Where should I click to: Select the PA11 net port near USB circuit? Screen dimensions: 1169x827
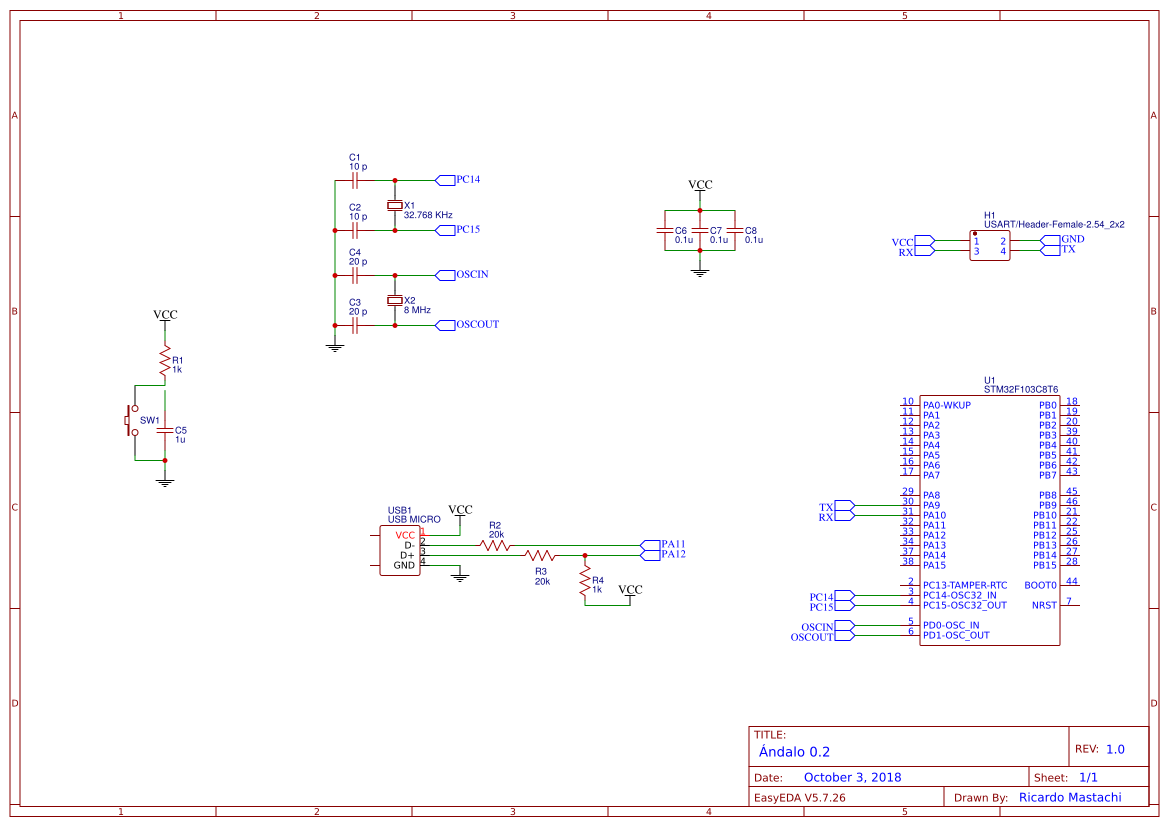(652, 545)
